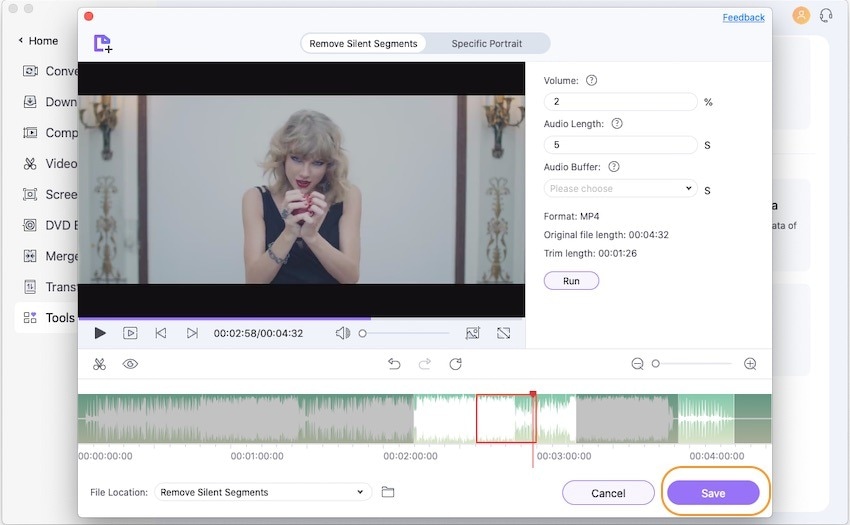Seek on the purple video progress bar
Screen dimensions: 850x525
[301, 318]
